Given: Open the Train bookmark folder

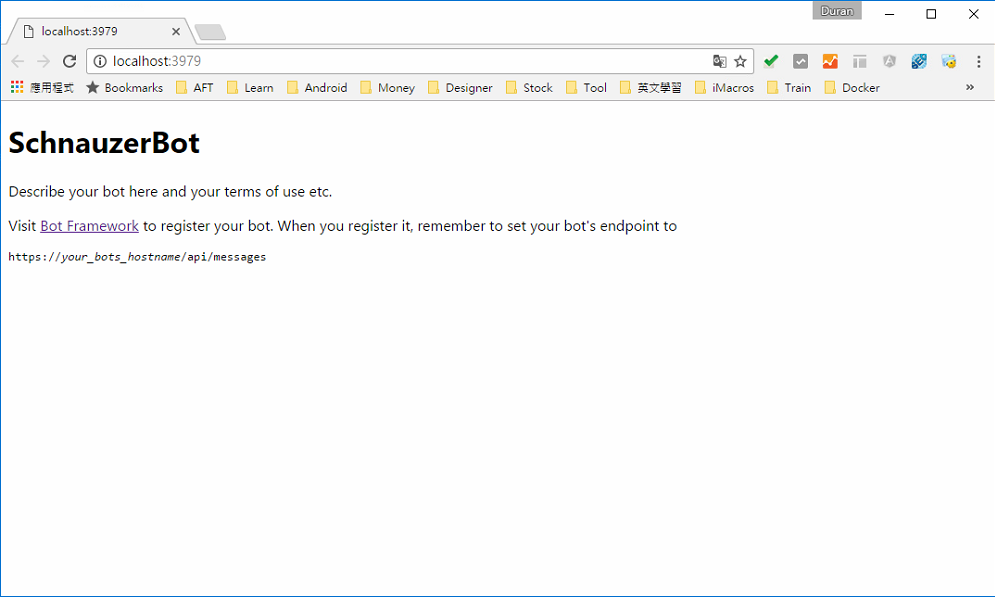Looking at the screenshot, I should click(789, 88).
